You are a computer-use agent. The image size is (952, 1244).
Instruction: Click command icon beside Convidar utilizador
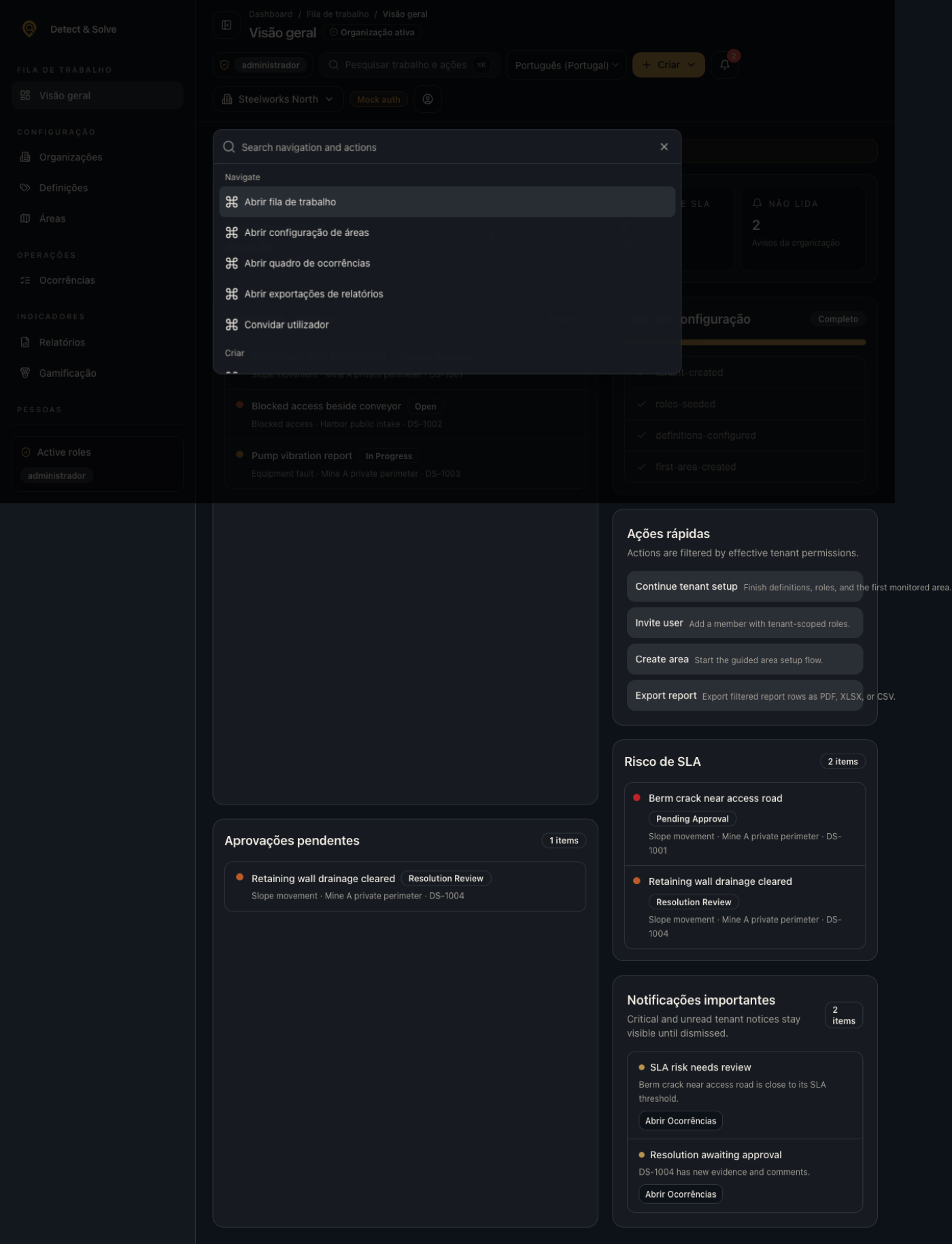pyautogui.click(x=232, y=324)
